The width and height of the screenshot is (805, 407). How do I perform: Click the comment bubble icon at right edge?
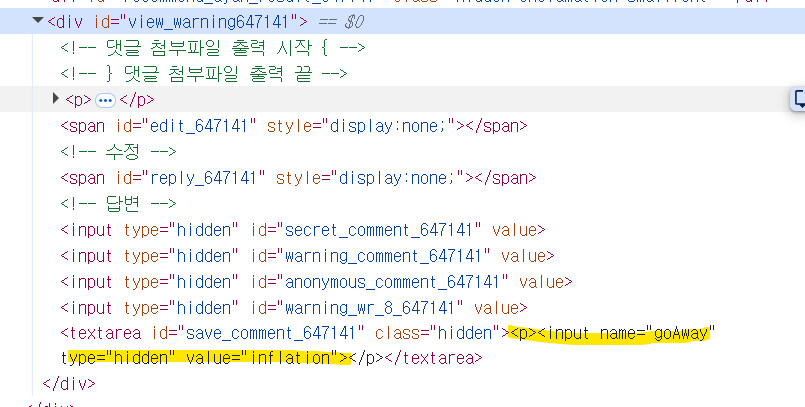coord(798,99)
